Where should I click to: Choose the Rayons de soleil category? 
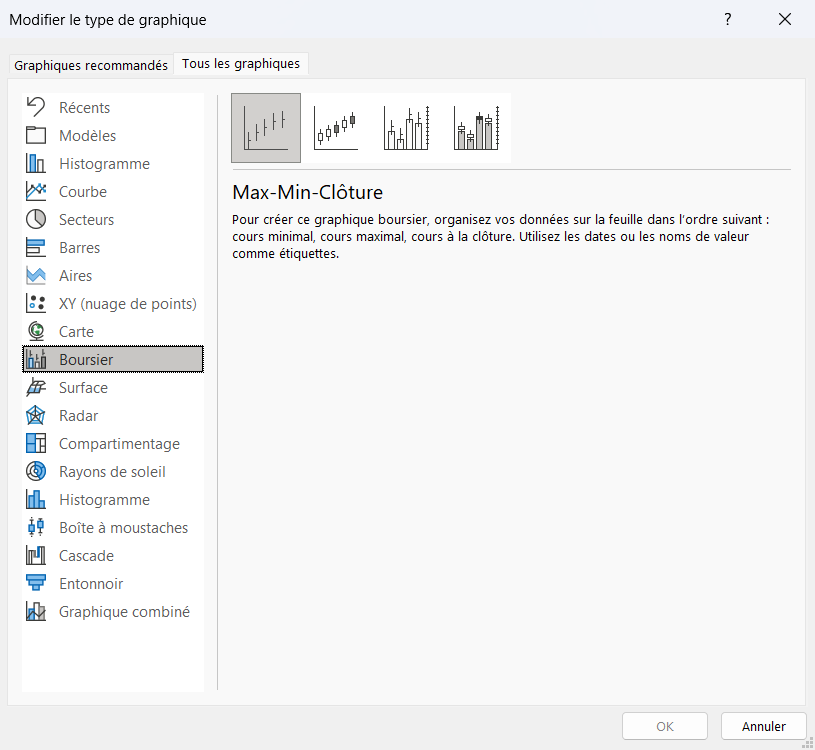point(113,471)
